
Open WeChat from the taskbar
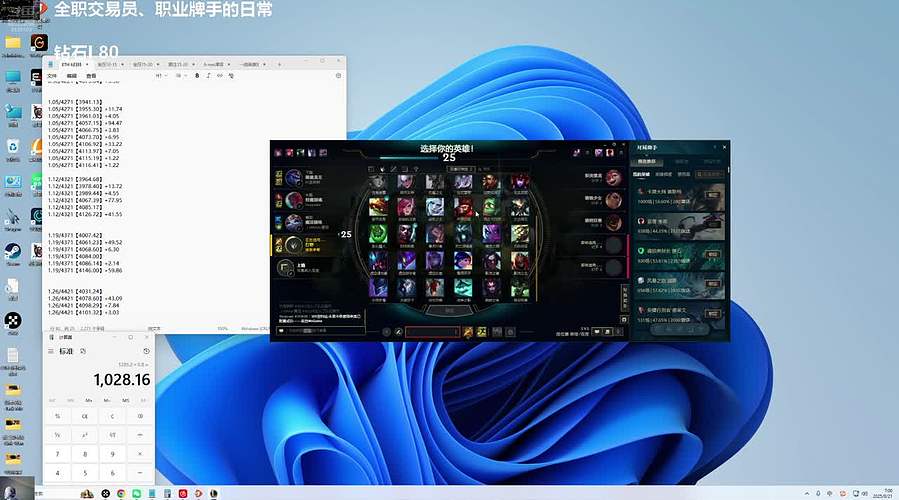coord(136,494)
